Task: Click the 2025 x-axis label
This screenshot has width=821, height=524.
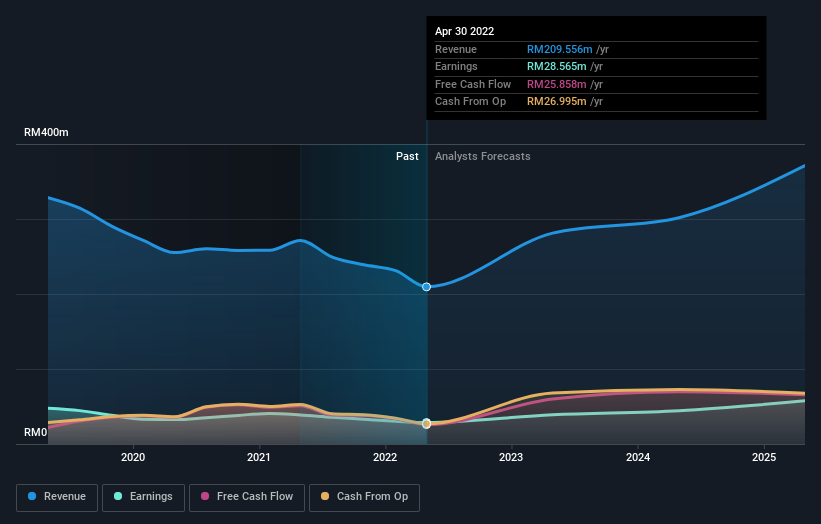Action: (764, 457)
